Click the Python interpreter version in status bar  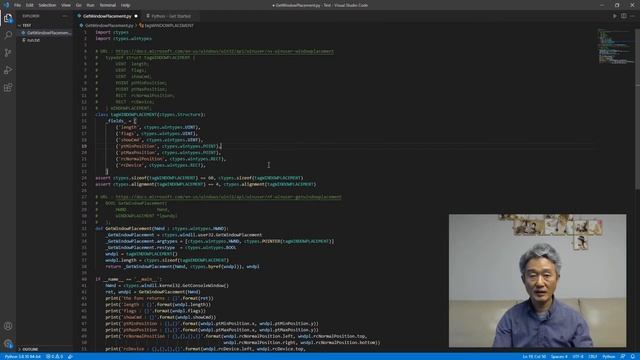[x=23, y=356]
